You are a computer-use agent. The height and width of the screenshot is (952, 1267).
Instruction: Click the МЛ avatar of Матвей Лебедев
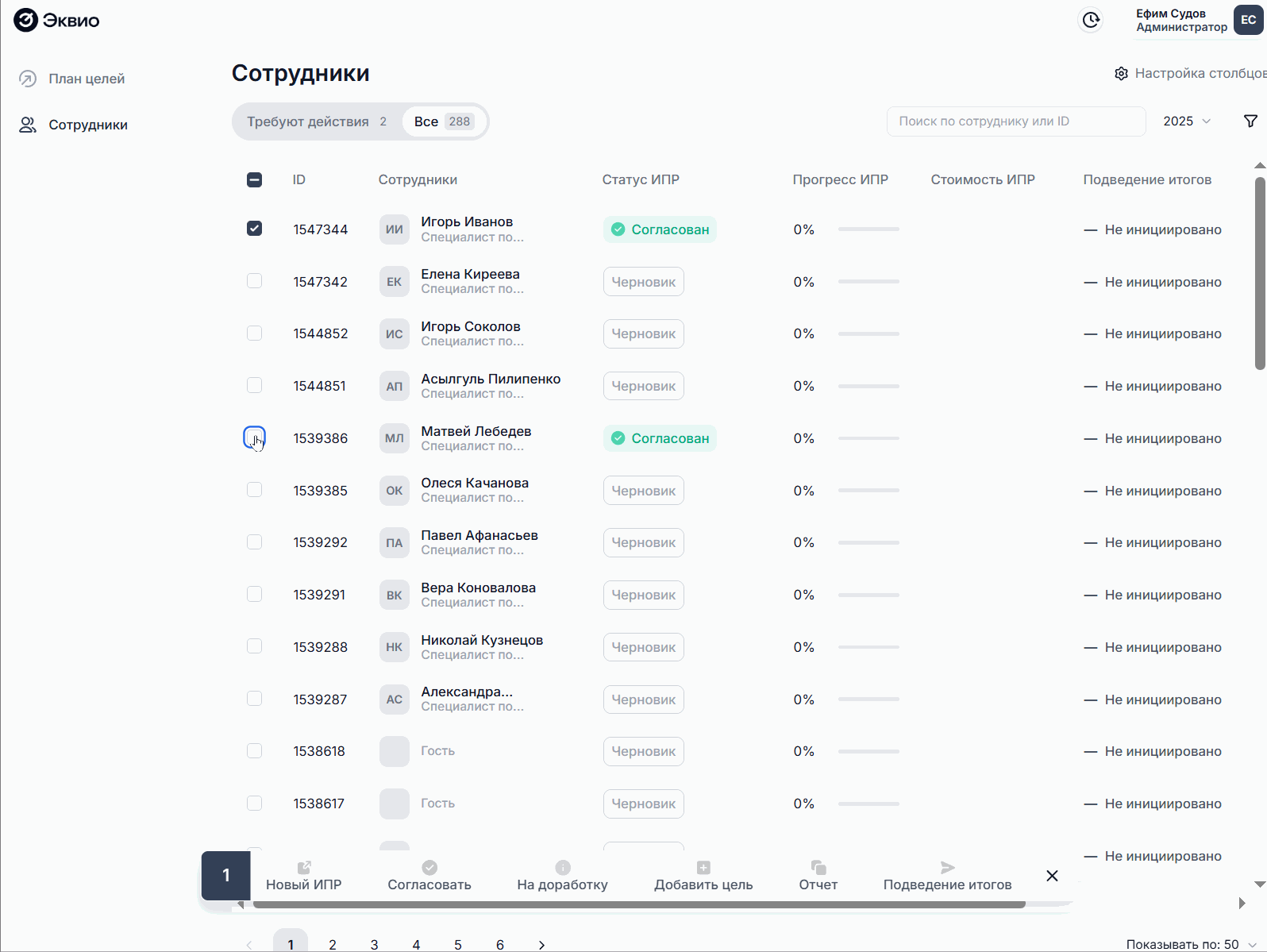coord(395,438)
